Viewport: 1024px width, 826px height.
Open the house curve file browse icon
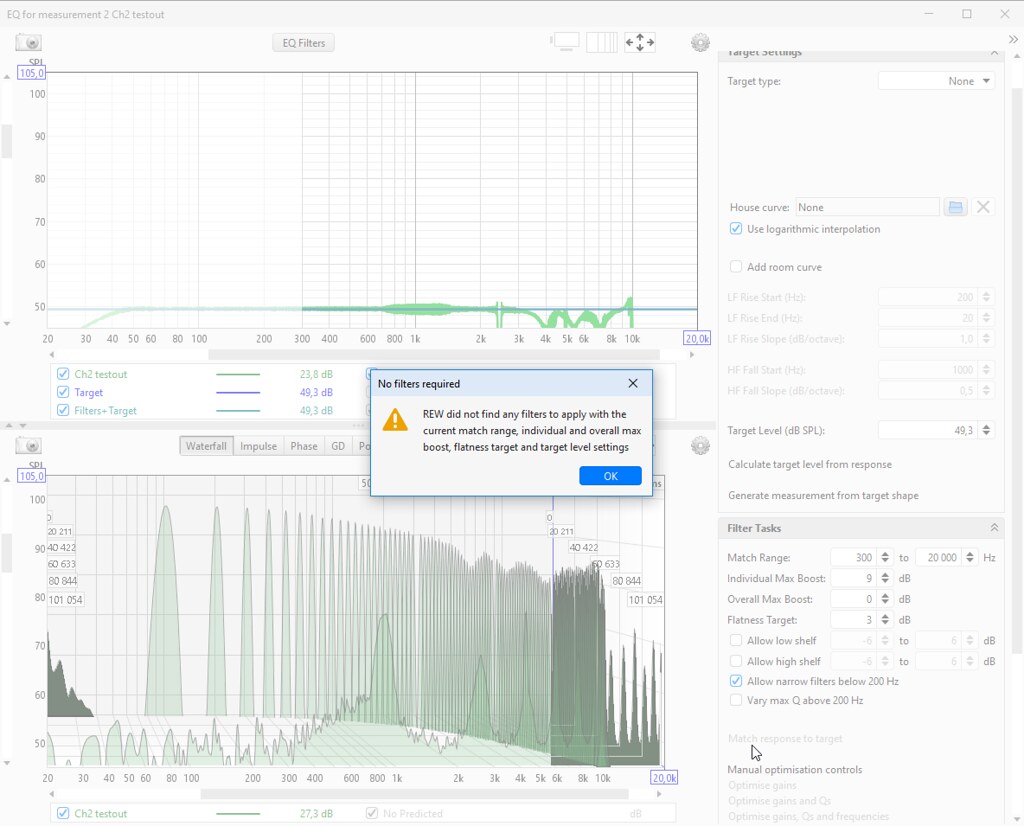[955, 208]
